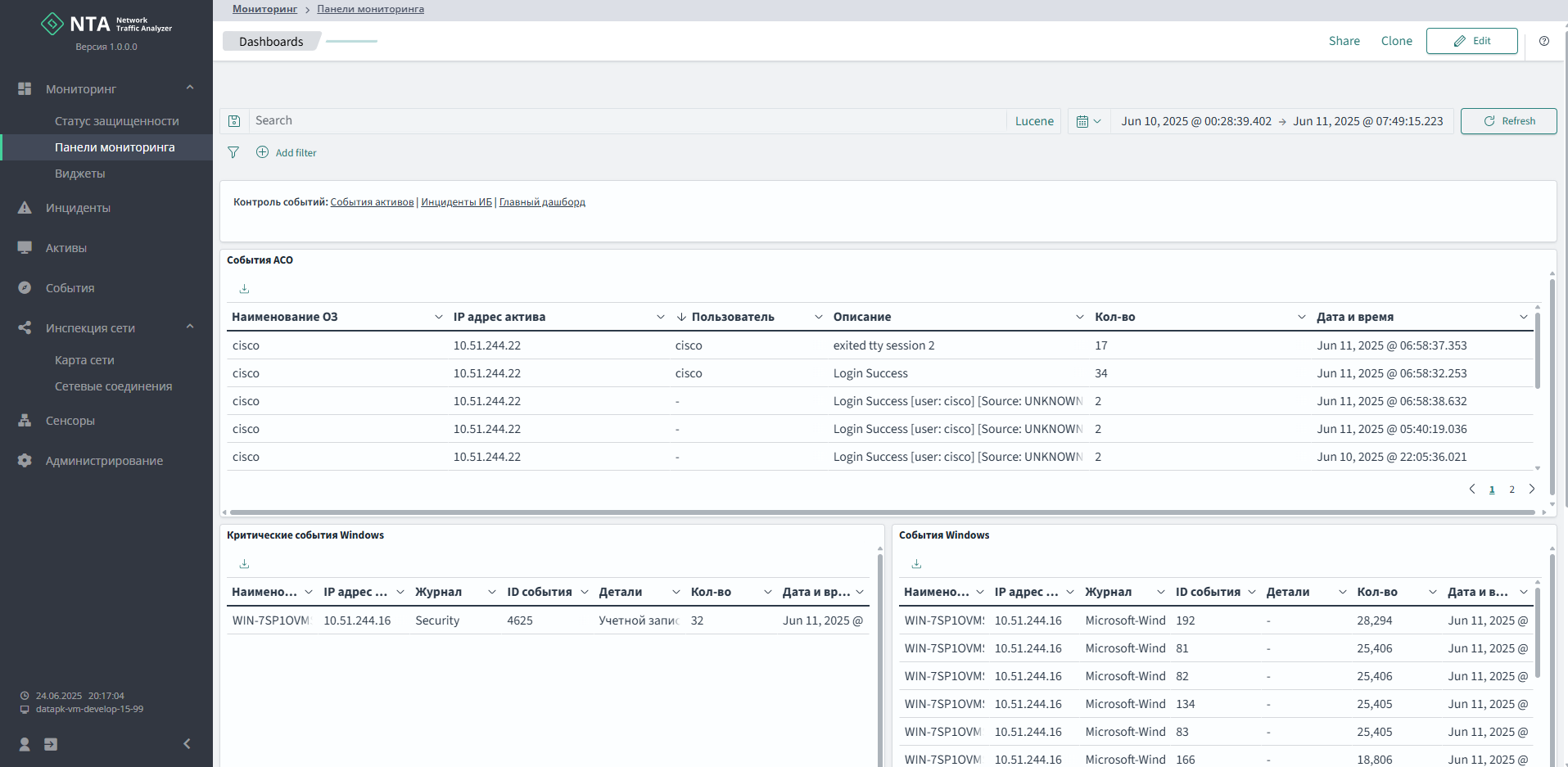This screenshot has width=1568, height=767.
Task: Click the filter funnel icon
Action: click(x=233, y=152)
